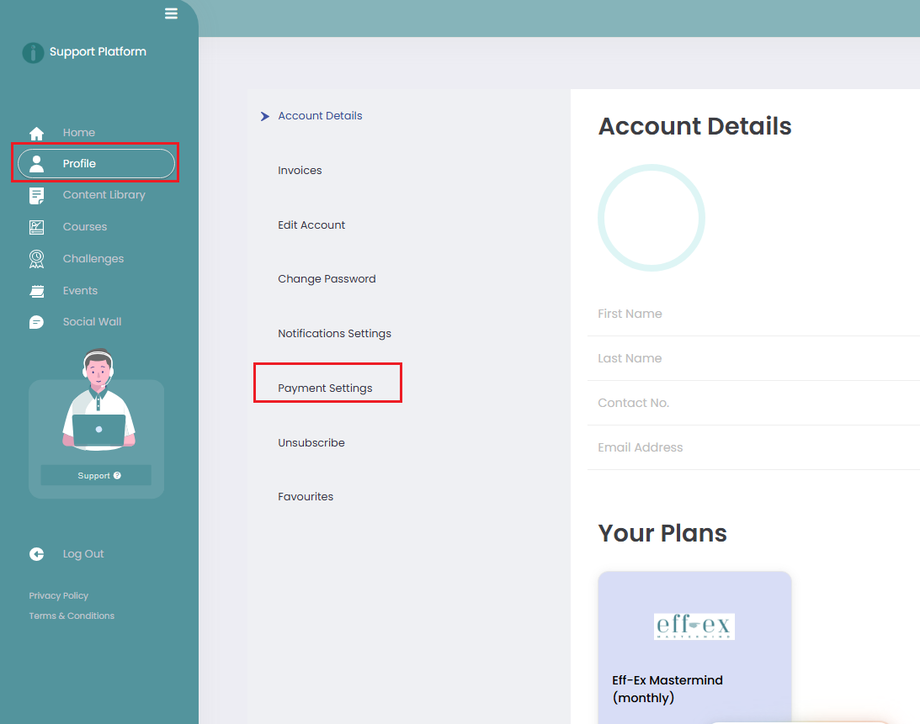Viewport: 920px width, 724px height.
Task: Open Home in the sidebar
Action: 79,133
